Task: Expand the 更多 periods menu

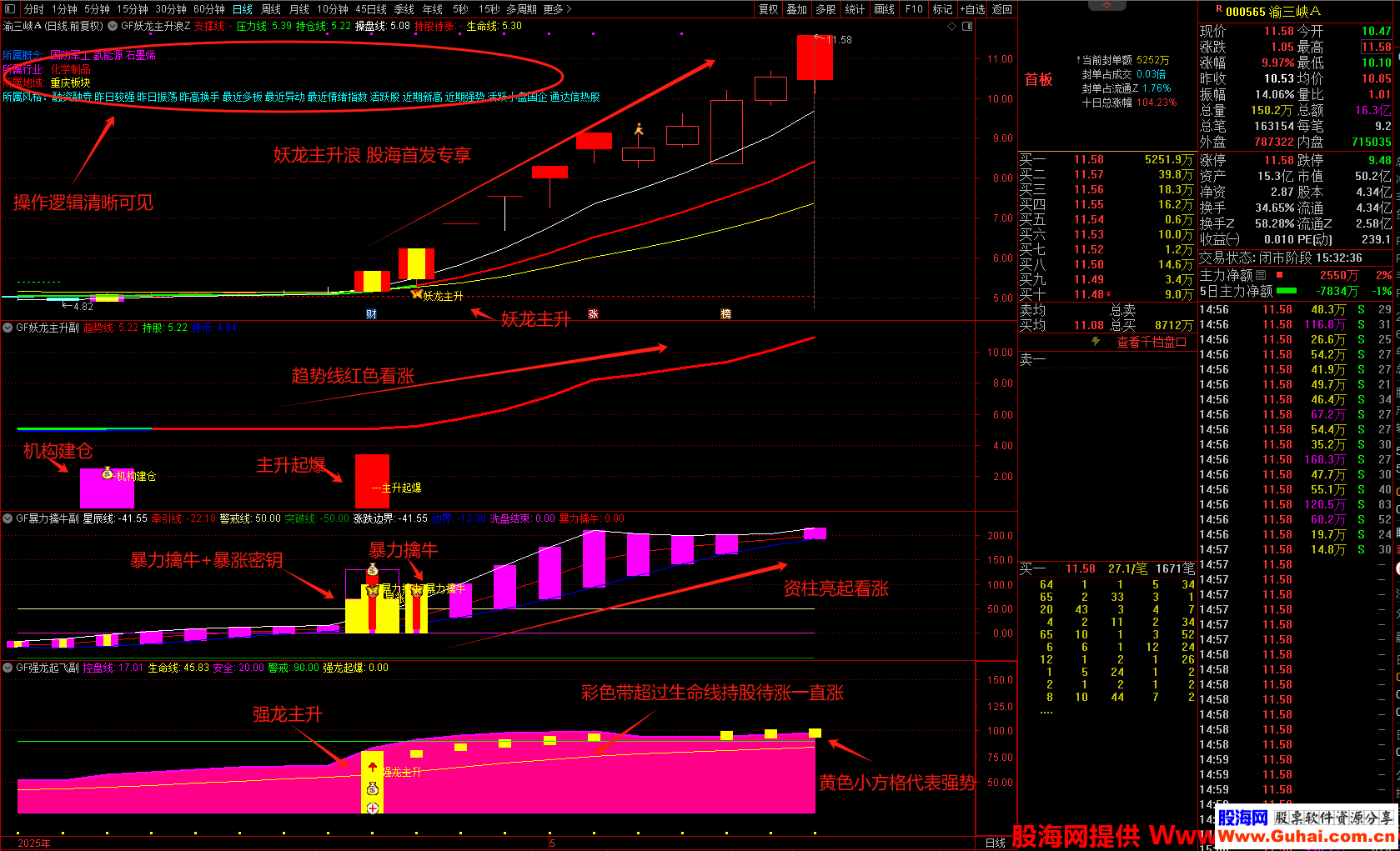Action: point(557,9)
